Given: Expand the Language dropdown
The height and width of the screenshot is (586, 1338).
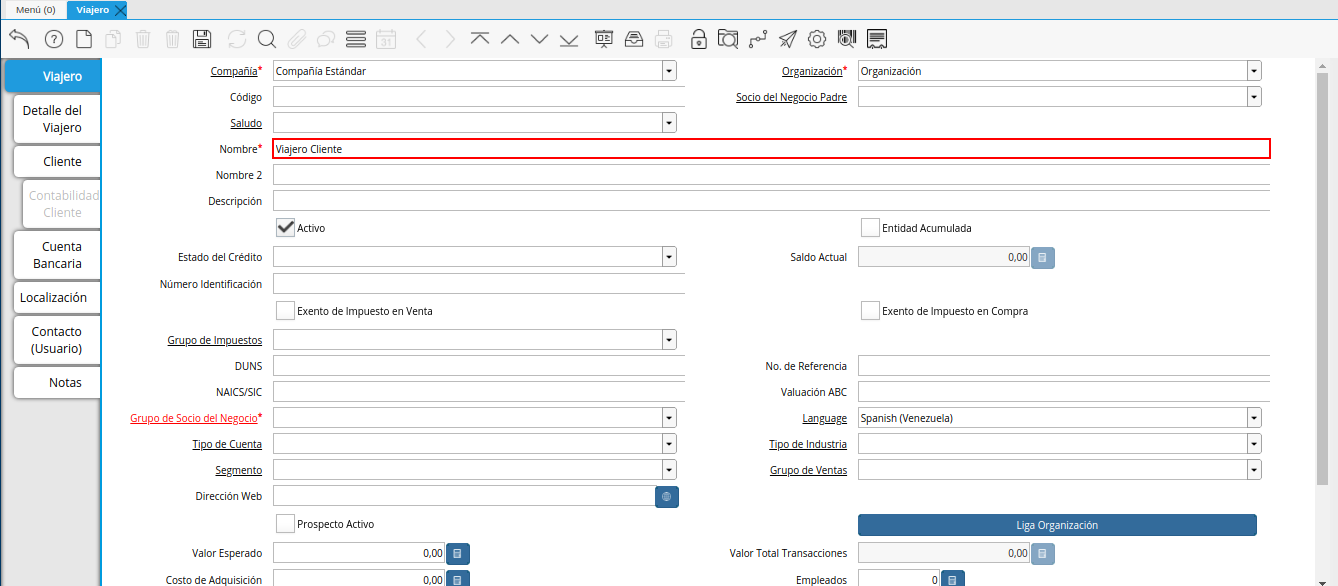Looking at the screenshot, I should [1253, 418].
